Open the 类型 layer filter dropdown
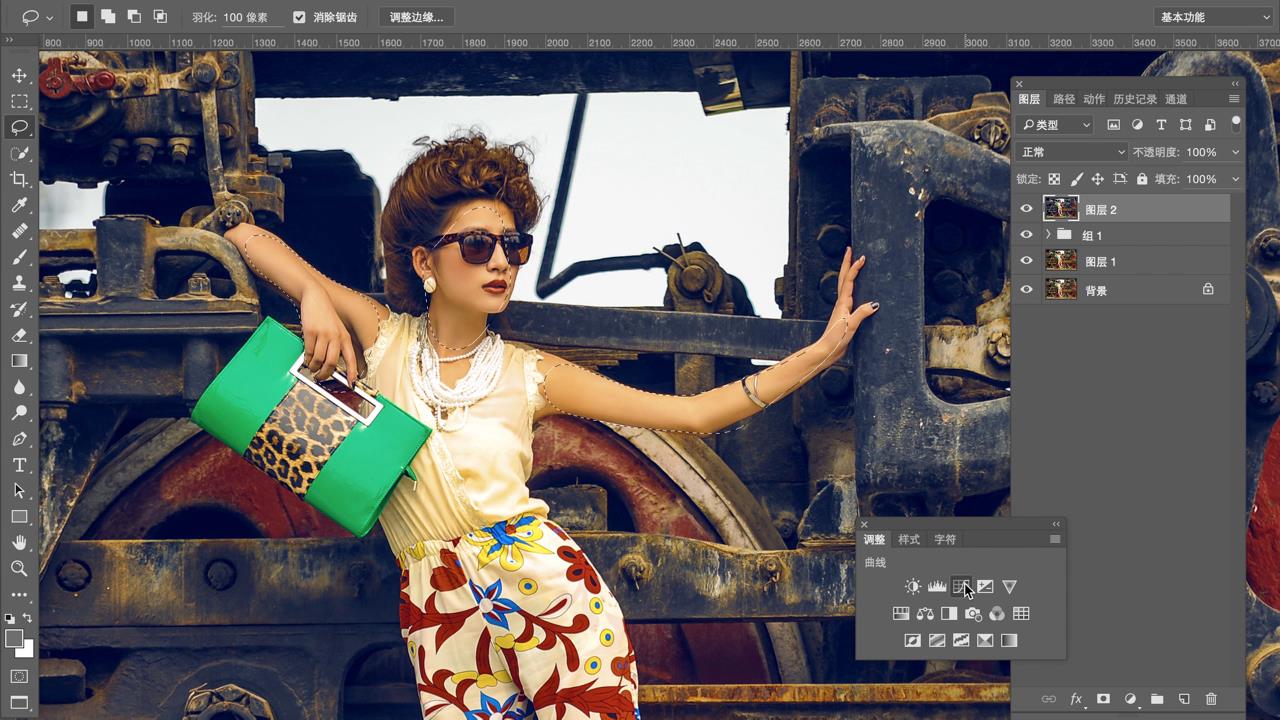Viewport: 1280px width, 720px height. 1055,125
